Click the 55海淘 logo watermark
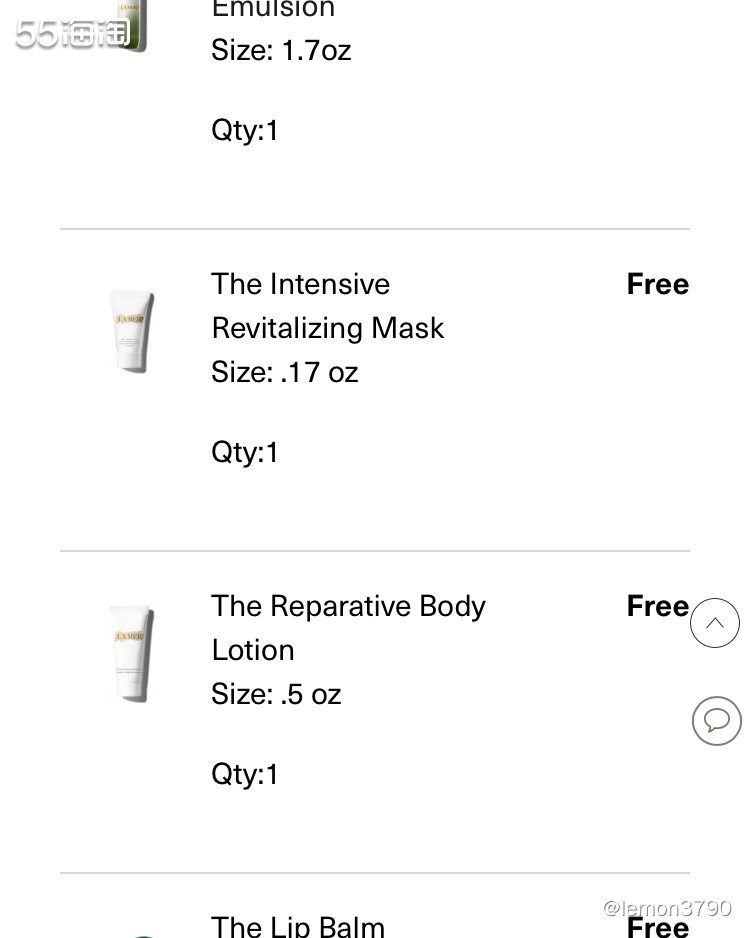750x938 pixels. [72, 34]
